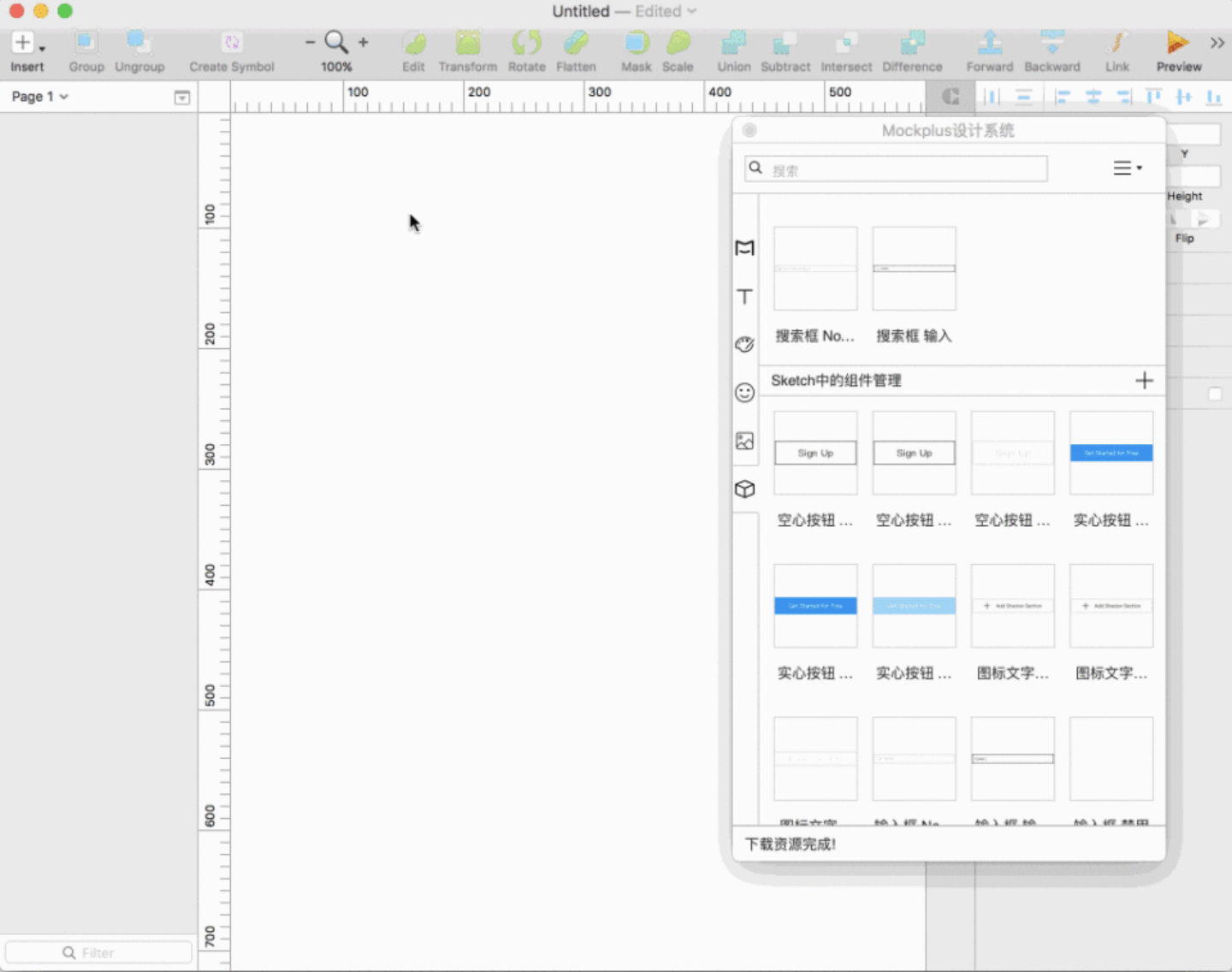This screenshot has height=972, width=1232.
Task: Open the document title Edited dropdown
Action: [666, 11]
